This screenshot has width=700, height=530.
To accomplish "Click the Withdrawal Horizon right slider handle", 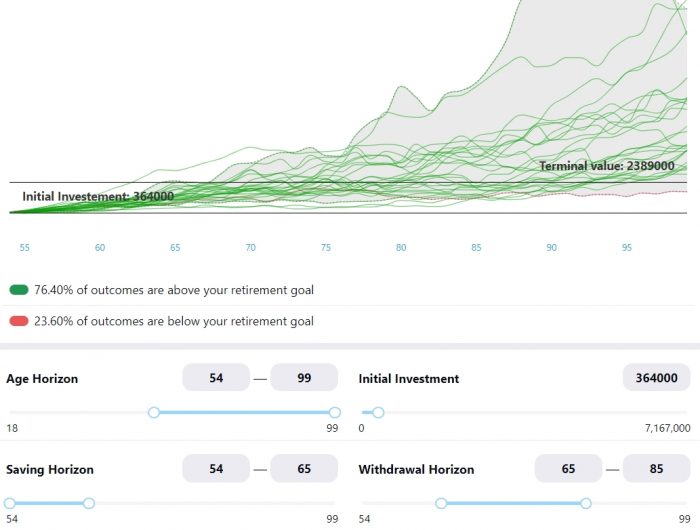I will click(x=586, y=503).
